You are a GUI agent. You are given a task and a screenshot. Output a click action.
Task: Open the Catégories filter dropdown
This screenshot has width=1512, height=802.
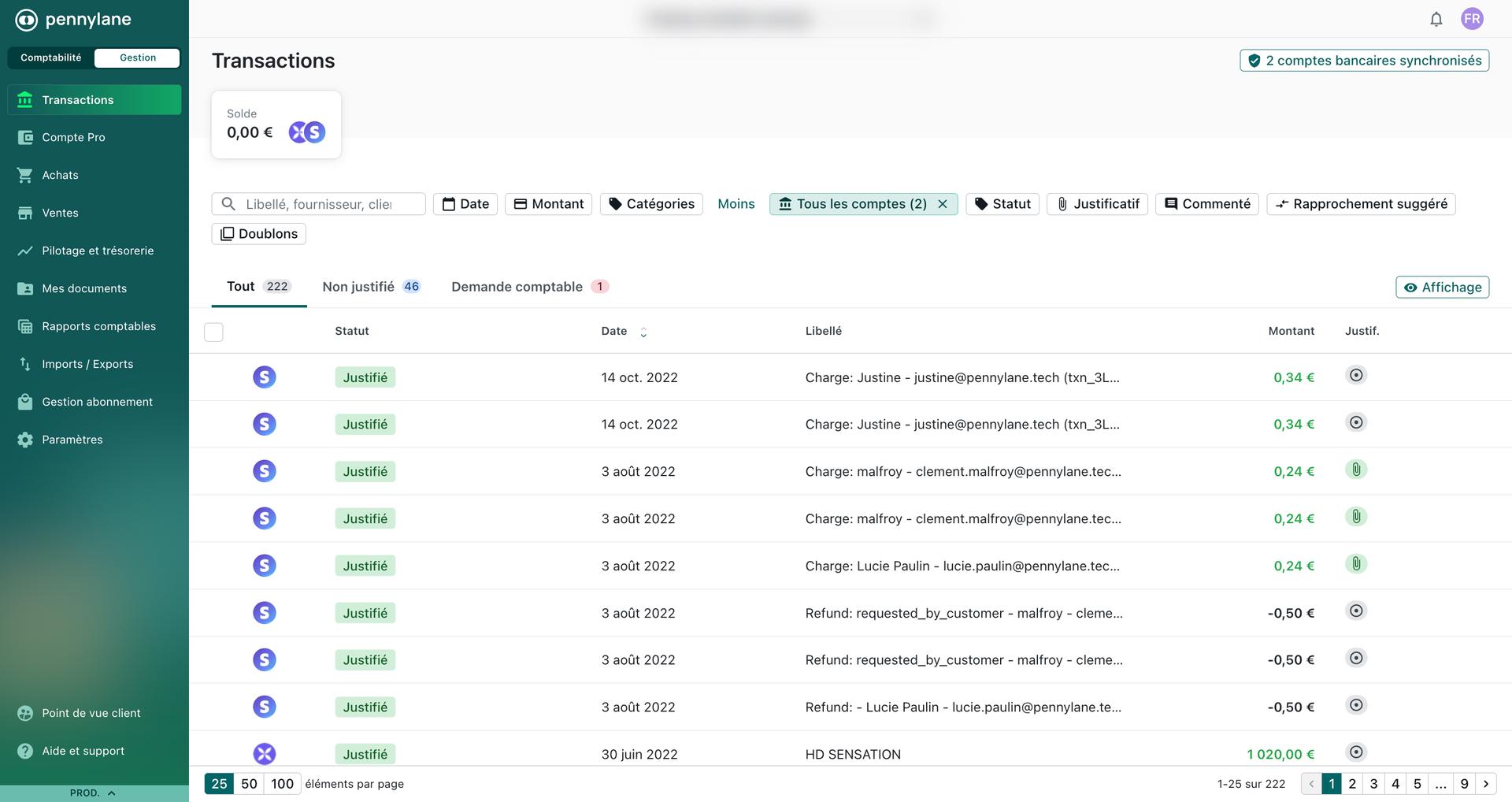point(651,204)
